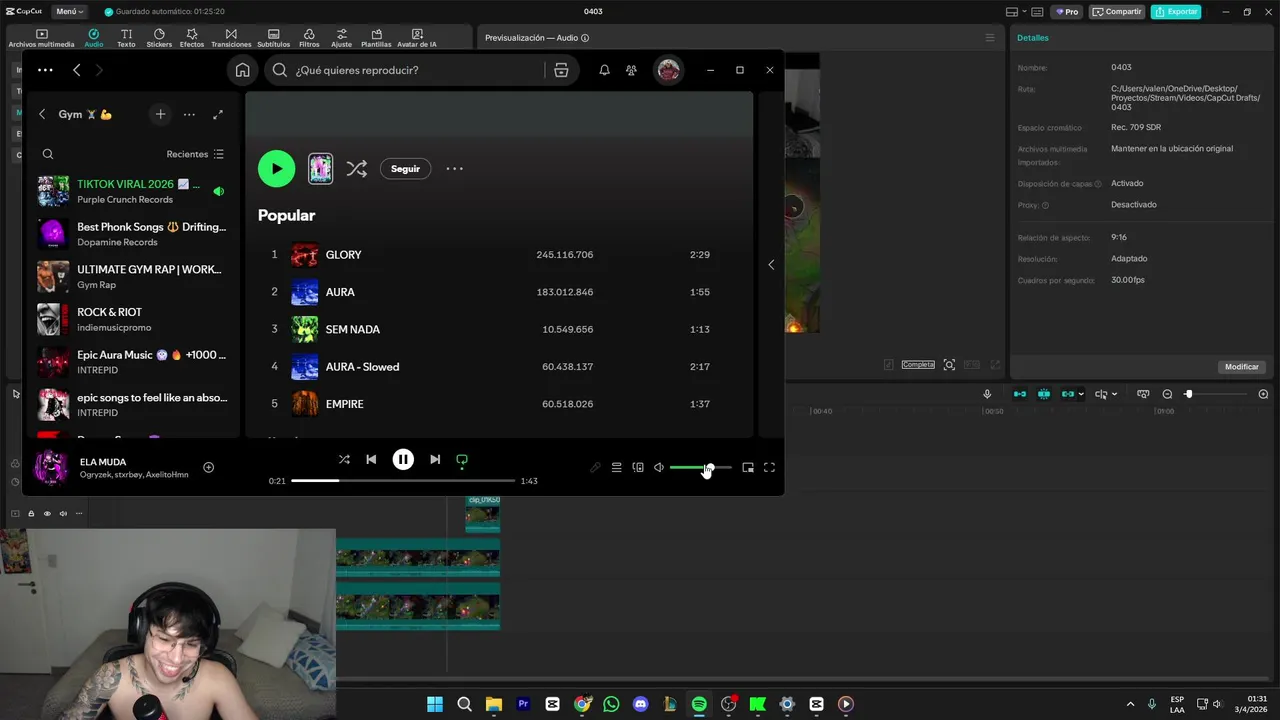Image resolution: width=1280 pixels, height=720 pixels.
Task: Click the Exportar button in CapCut
Action: 1176,11
